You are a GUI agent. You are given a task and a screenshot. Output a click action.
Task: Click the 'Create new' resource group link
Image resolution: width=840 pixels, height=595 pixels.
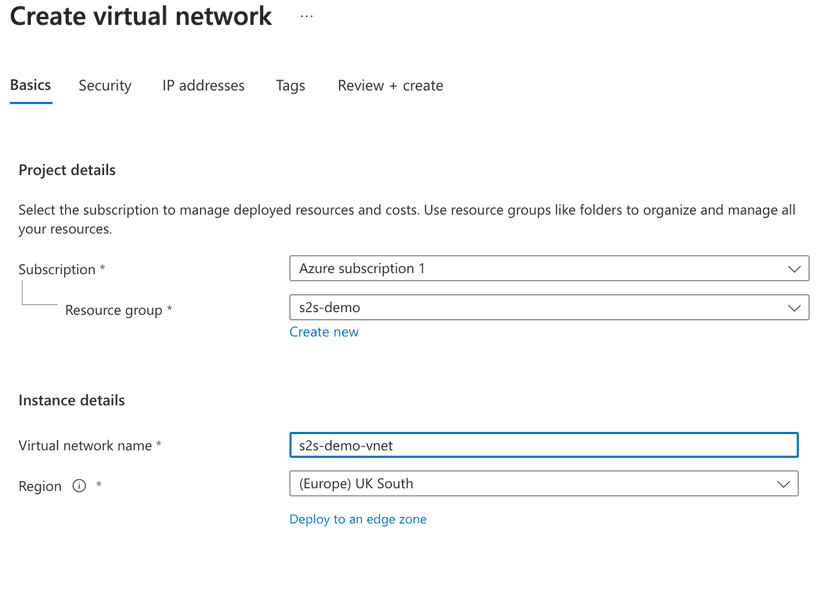coord(324,332)
